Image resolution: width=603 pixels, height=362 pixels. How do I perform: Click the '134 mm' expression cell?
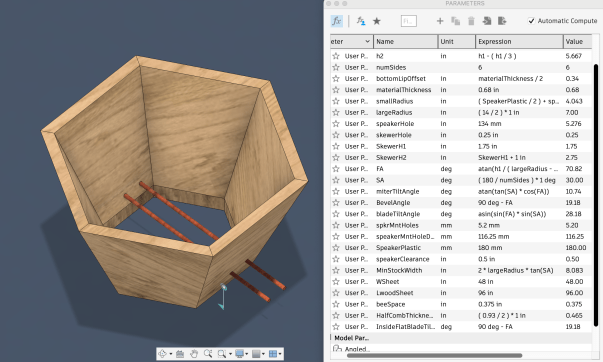[x=490, y=123]
